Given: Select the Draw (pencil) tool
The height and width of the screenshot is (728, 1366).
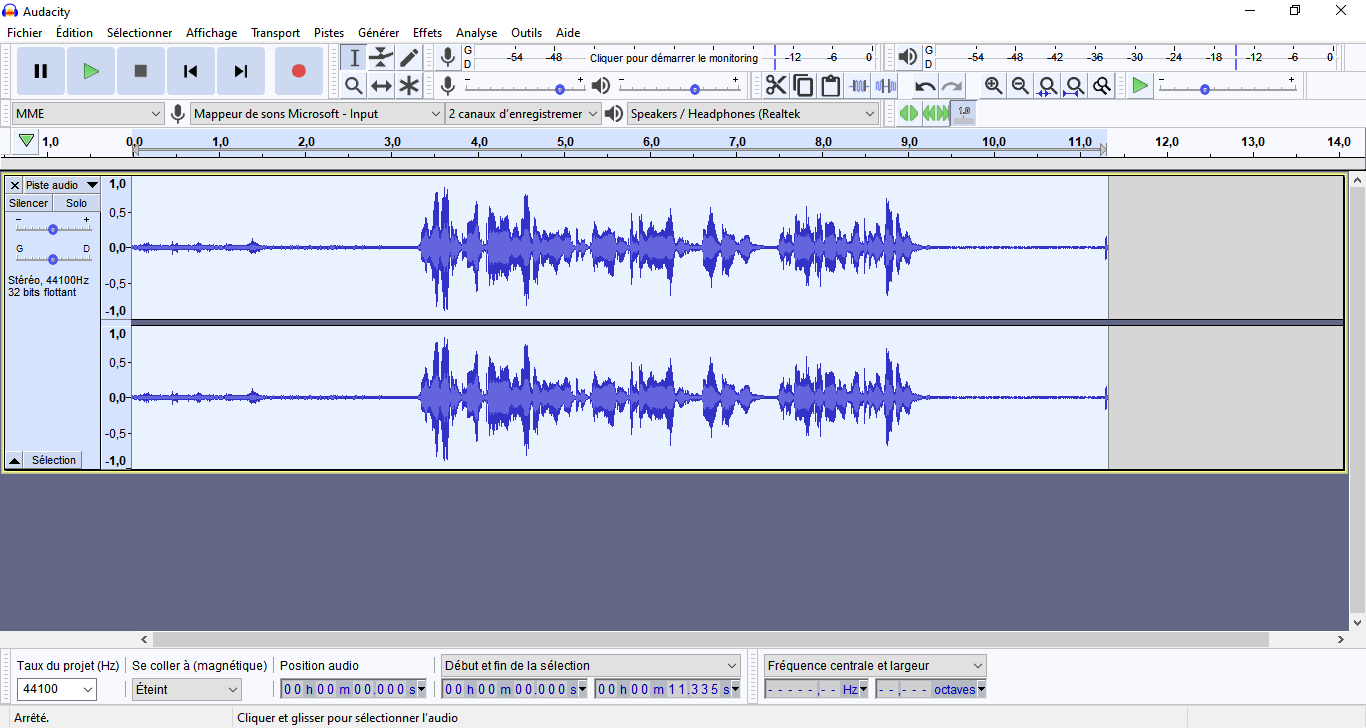Looking at the screenshot, I should 409,58.
